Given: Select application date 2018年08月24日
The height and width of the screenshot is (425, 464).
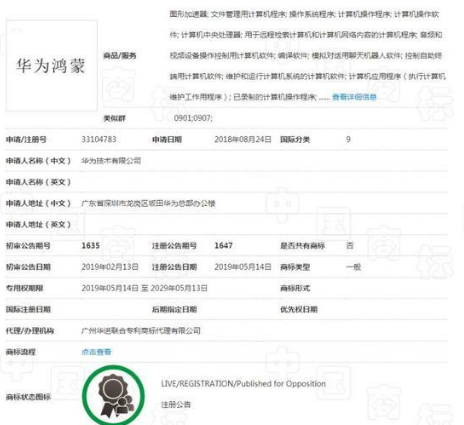Looking at the screenshot, I should [x=243, y=139].
